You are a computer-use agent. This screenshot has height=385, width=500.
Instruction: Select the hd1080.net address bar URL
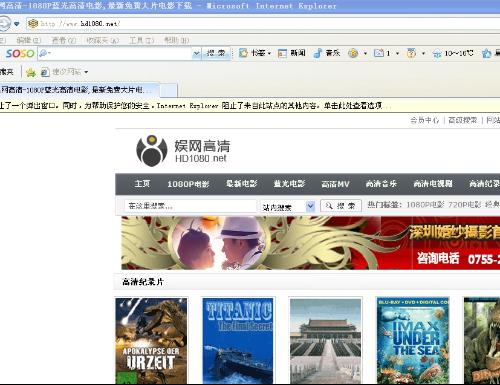80,24
